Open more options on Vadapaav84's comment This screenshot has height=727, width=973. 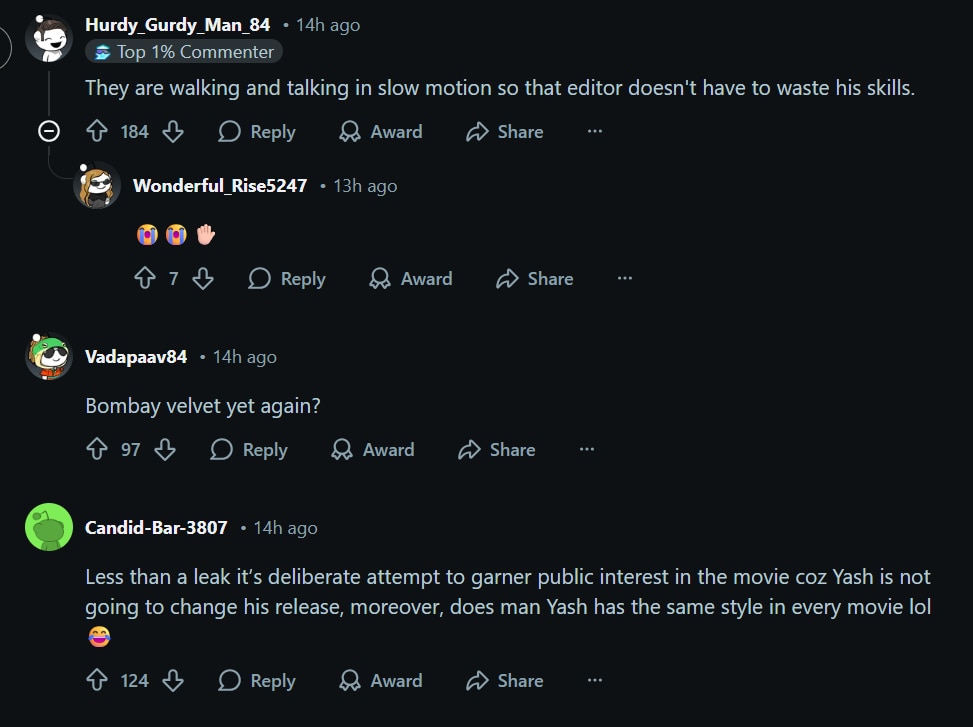click(587, 450)
